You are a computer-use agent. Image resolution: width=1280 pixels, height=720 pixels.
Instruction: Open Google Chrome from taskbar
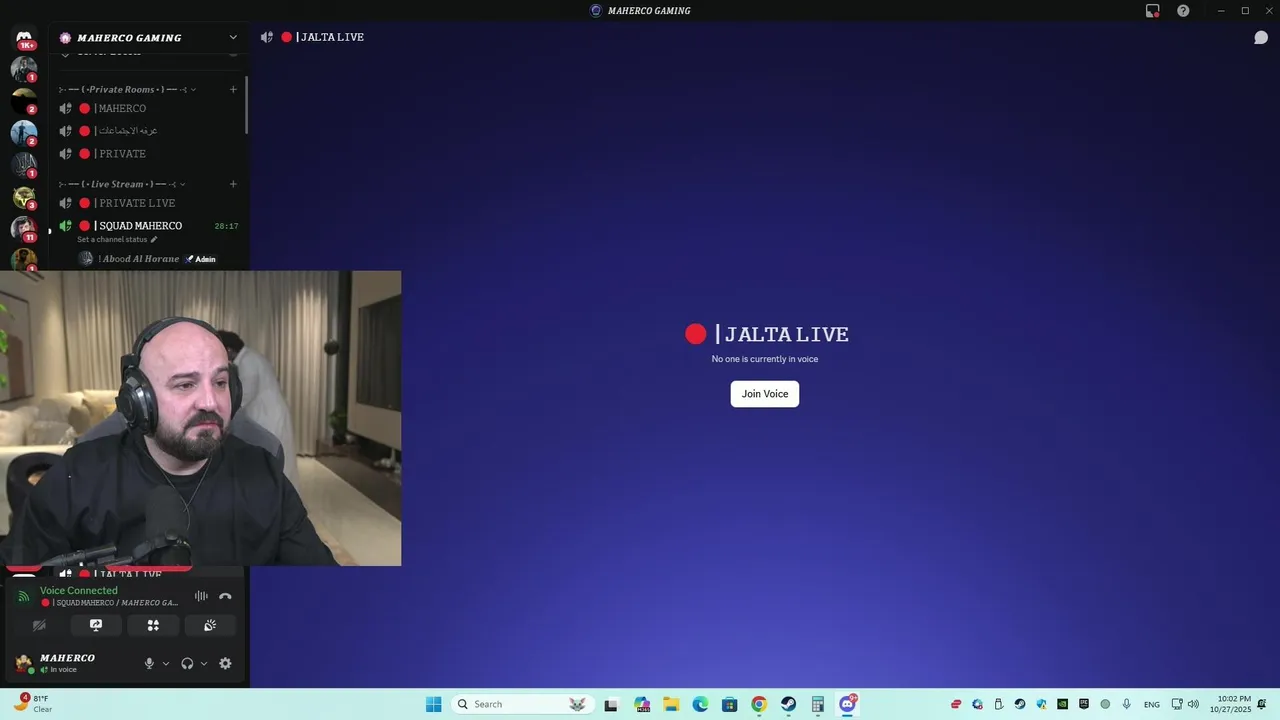759,704
